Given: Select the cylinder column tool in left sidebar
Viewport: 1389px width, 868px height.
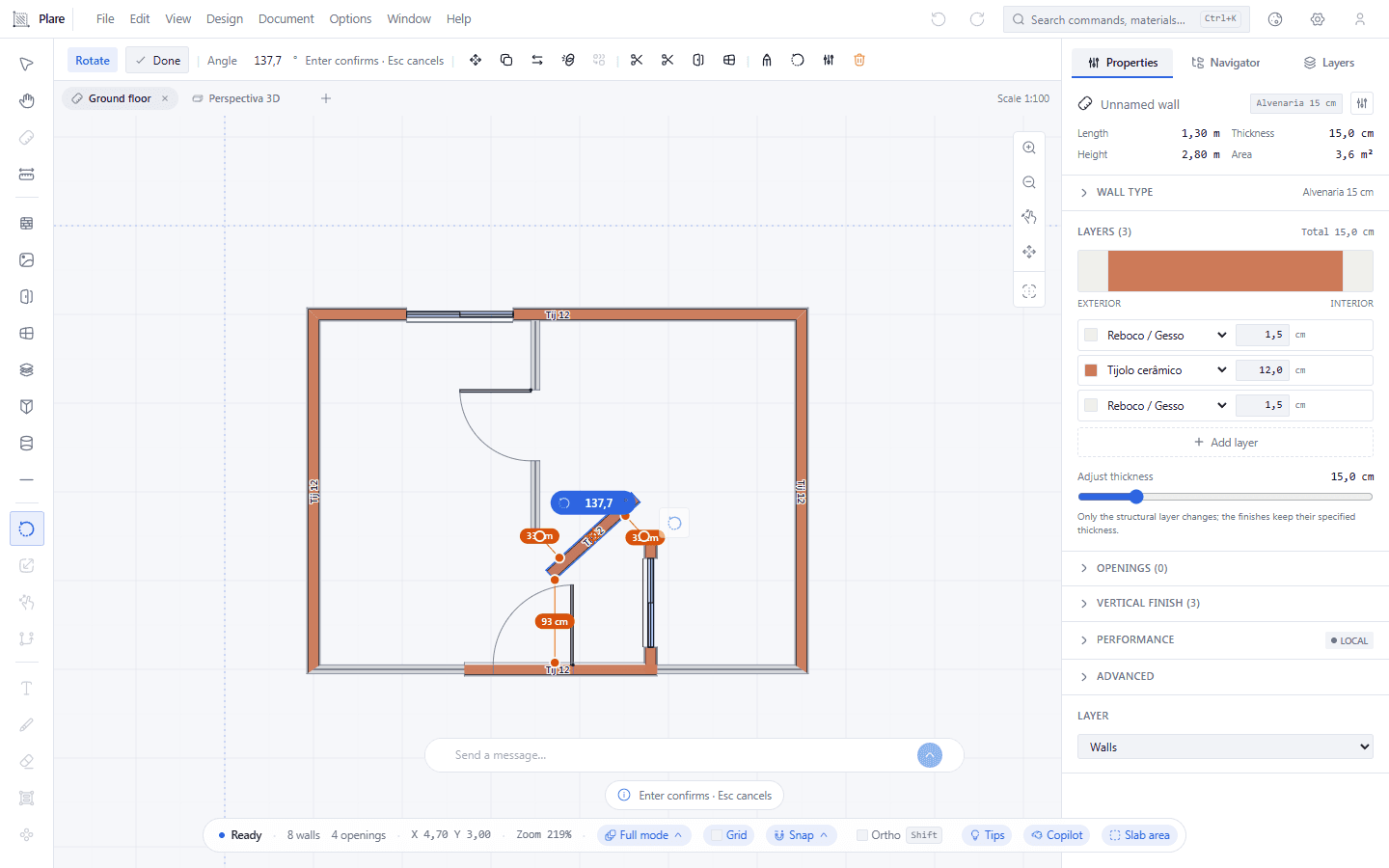Looking at the screenshot, I should point(27,444).
